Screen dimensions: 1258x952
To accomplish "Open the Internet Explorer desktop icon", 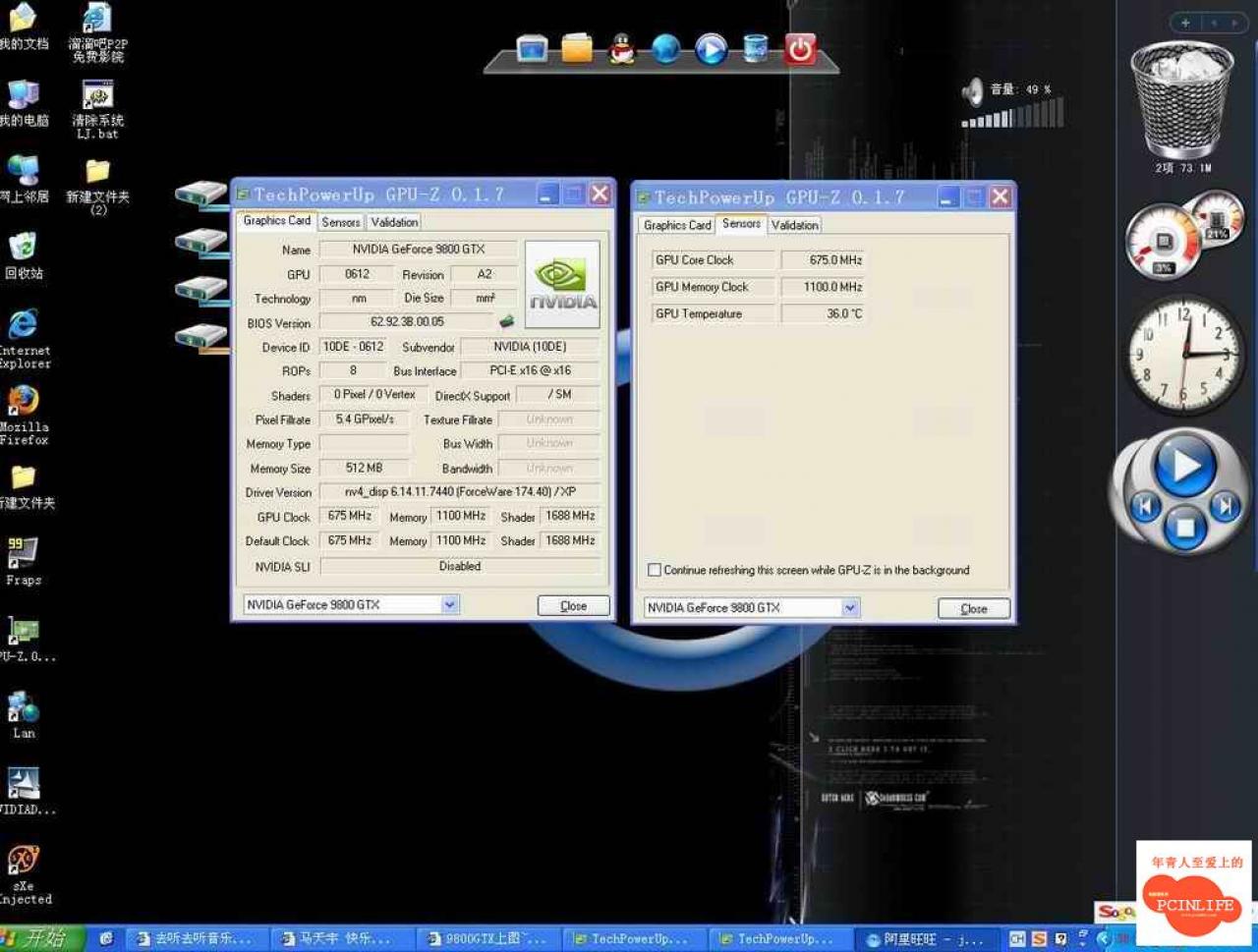I will coord(24,338).
